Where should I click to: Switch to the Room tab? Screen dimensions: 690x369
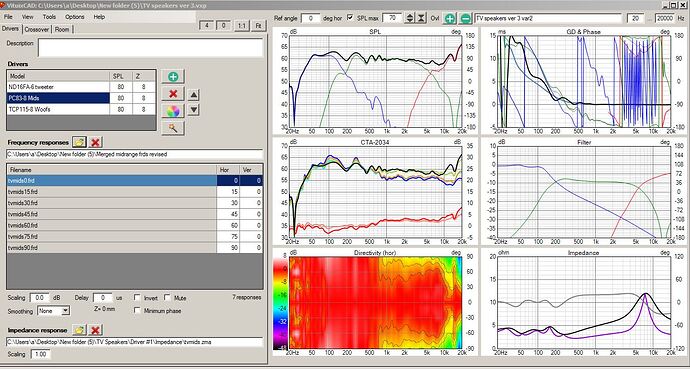[62, 29]
